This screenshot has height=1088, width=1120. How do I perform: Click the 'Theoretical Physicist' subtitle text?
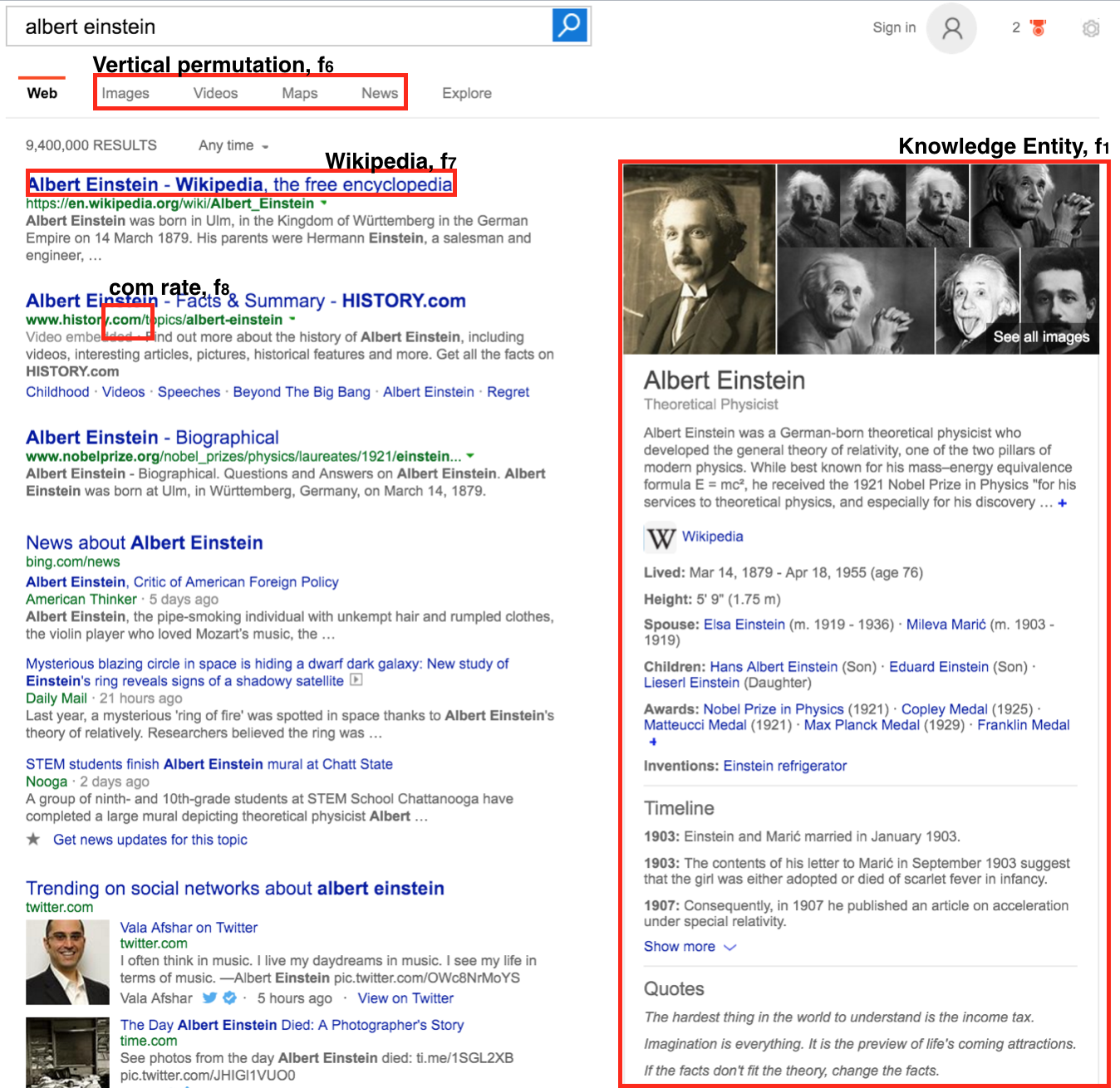coord(711,404)
